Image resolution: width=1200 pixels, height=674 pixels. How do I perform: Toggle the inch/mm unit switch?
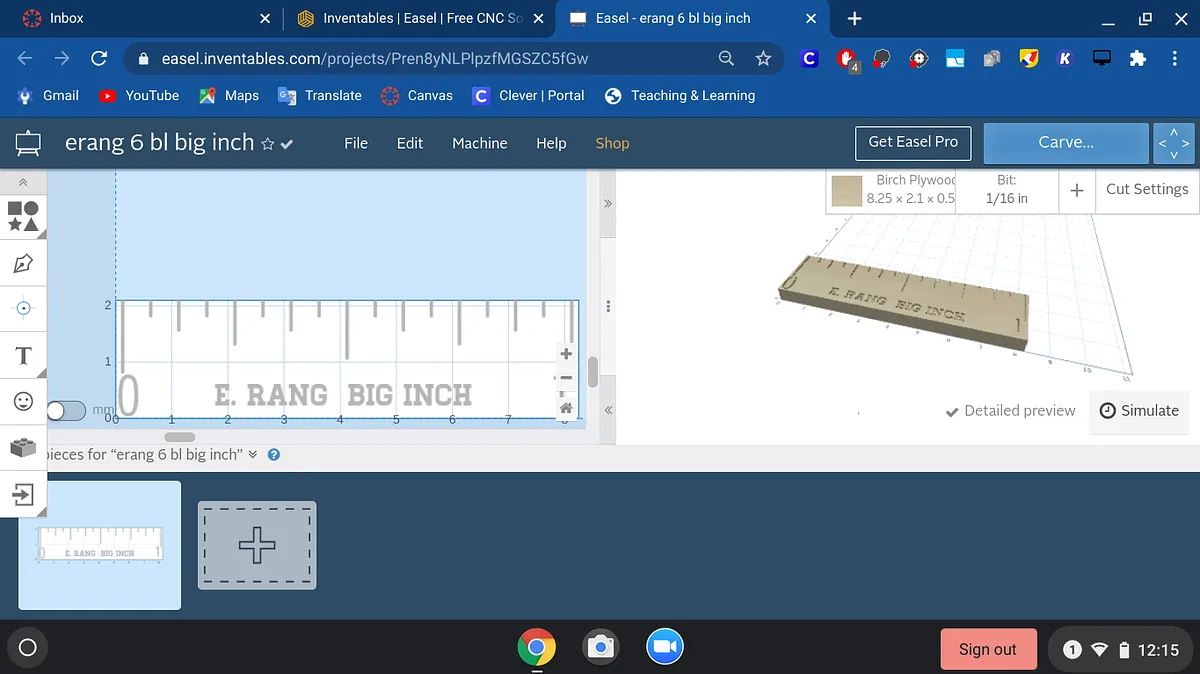tap(66, 410)
